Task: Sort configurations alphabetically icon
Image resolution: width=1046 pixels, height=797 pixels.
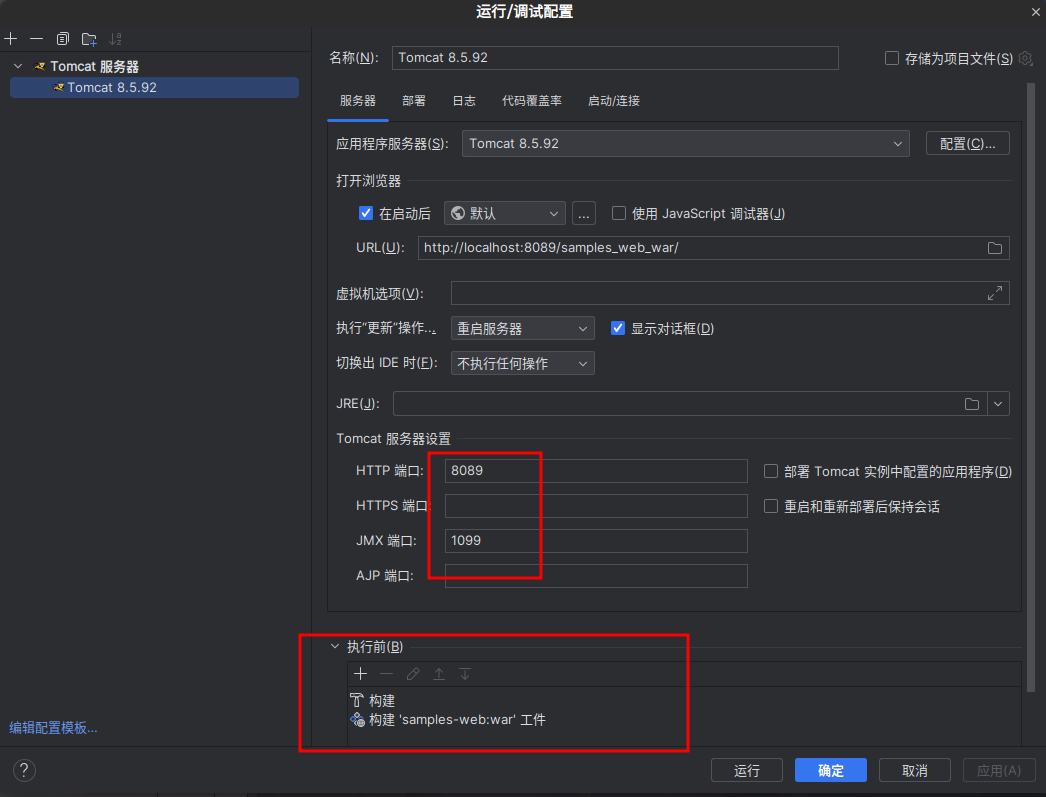Action: pos(115,39)
